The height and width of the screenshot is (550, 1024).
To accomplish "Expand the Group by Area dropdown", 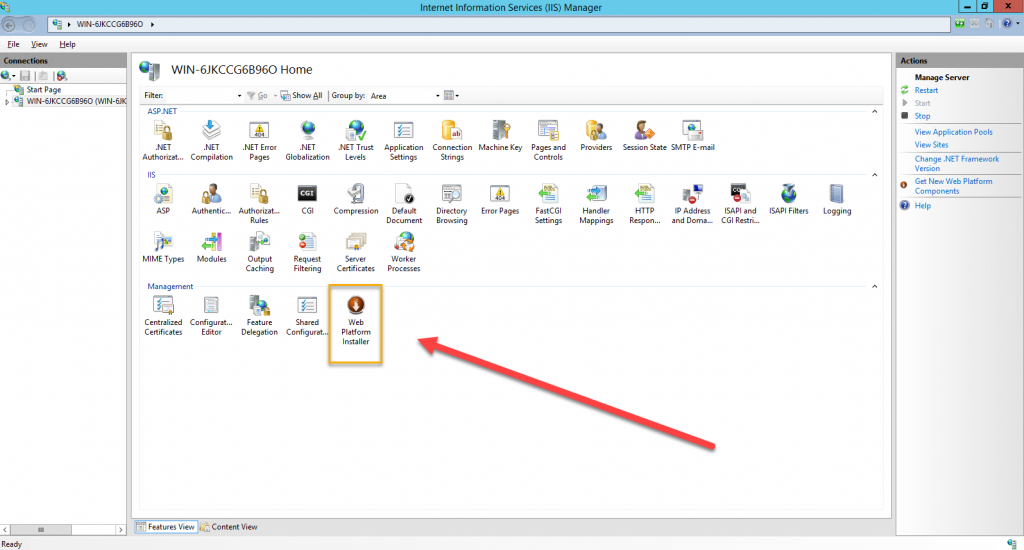I will (x=437, y=96).
